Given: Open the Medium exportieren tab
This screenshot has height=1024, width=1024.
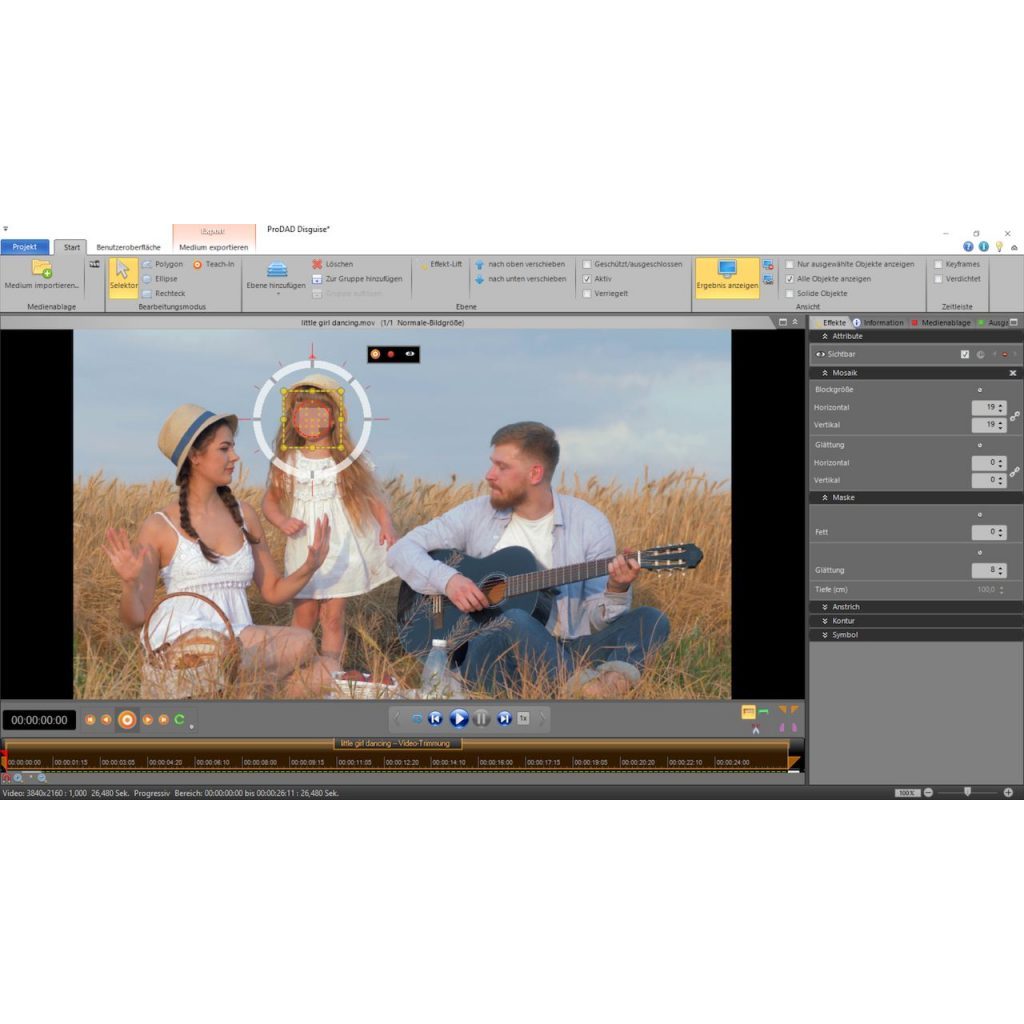Looking at the screenshot, I should [214, 248].
